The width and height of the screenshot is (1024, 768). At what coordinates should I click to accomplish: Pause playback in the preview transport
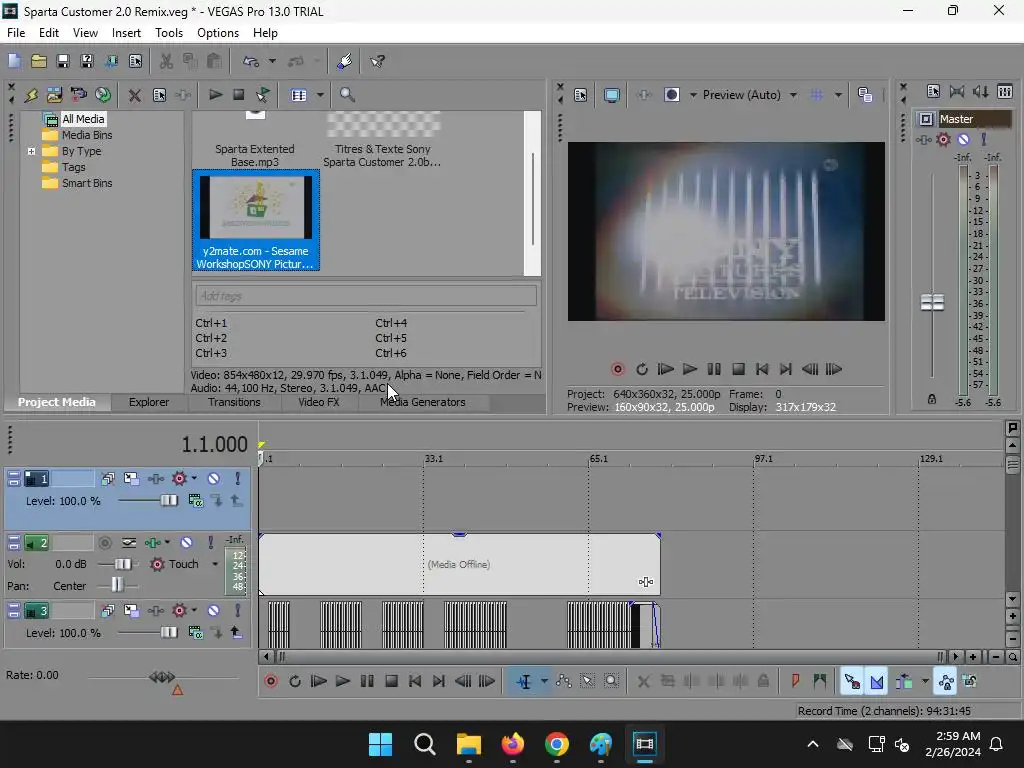click(x=714, y=370)
